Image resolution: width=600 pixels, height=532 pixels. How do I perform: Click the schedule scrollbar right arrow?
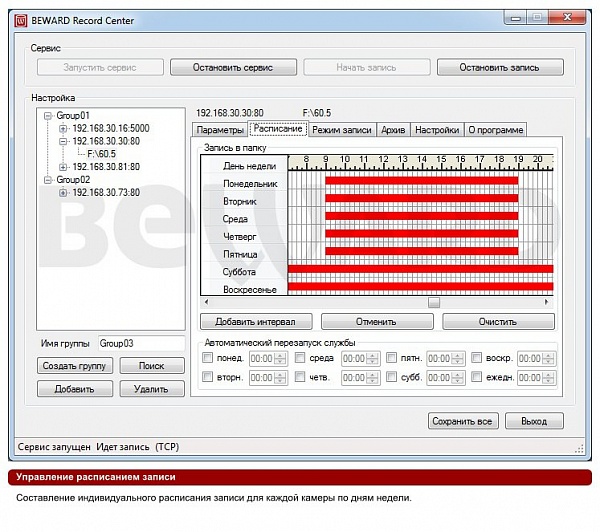pos(546,302)
